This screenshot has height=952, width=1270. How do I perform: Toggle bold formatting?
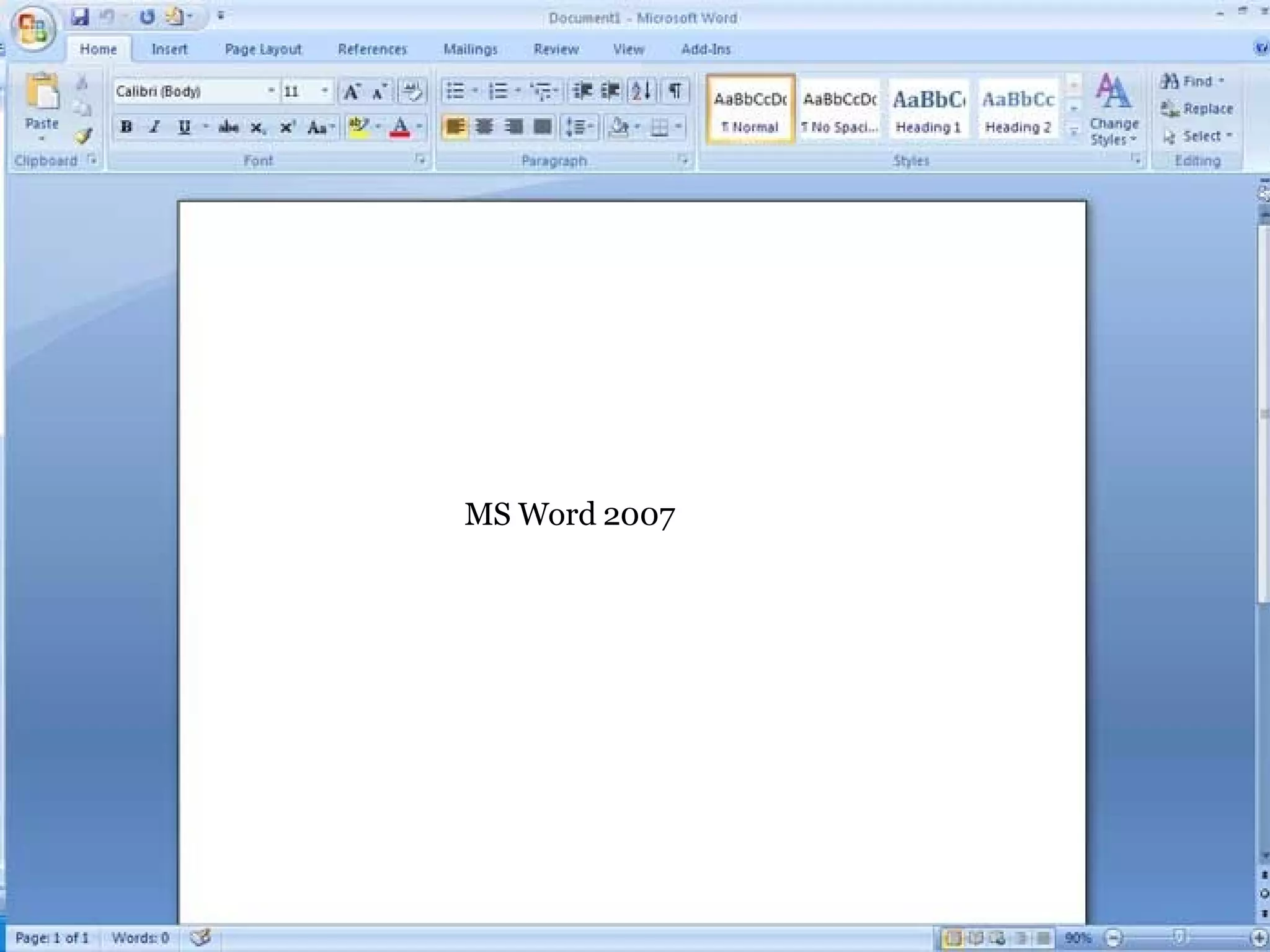126,127
